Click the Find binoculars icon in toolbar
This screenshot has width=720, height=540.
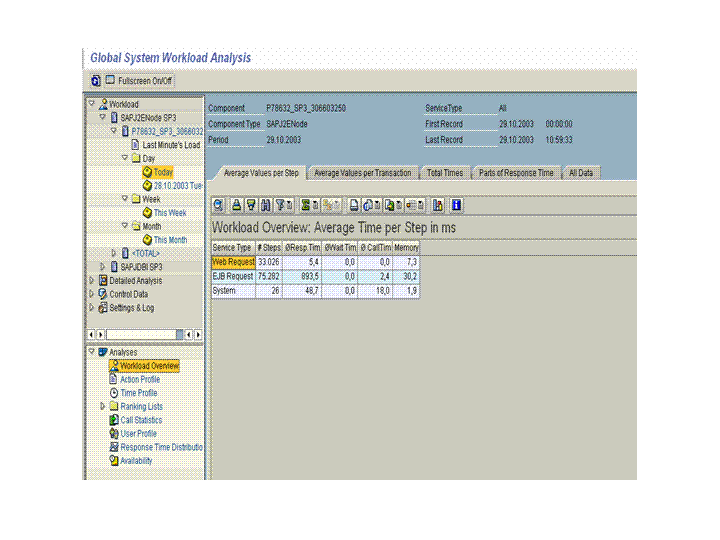[x=265, y=205]
